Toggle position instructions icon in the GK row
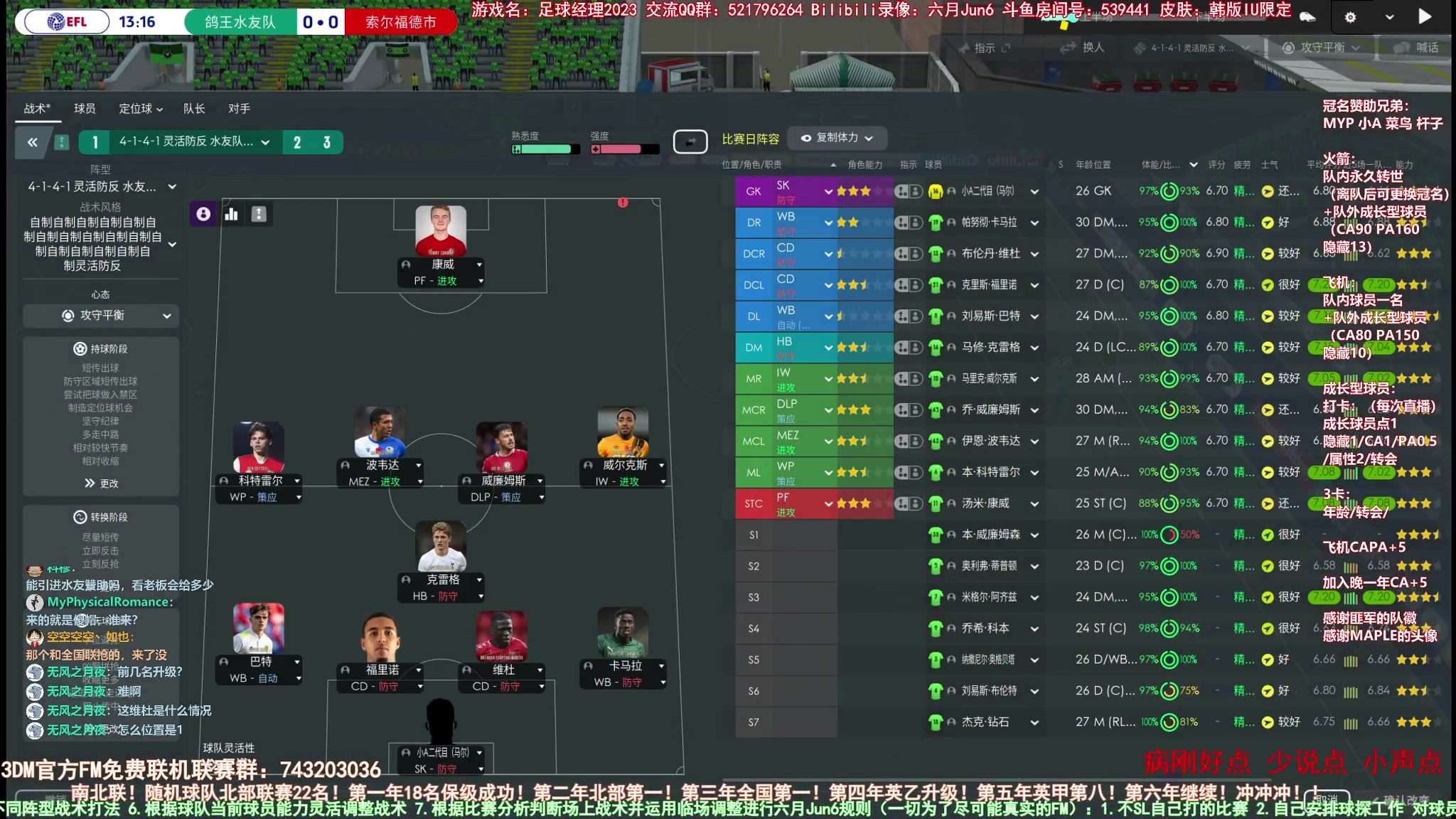This screenshot has width=1456, height=819. point(901,191)
